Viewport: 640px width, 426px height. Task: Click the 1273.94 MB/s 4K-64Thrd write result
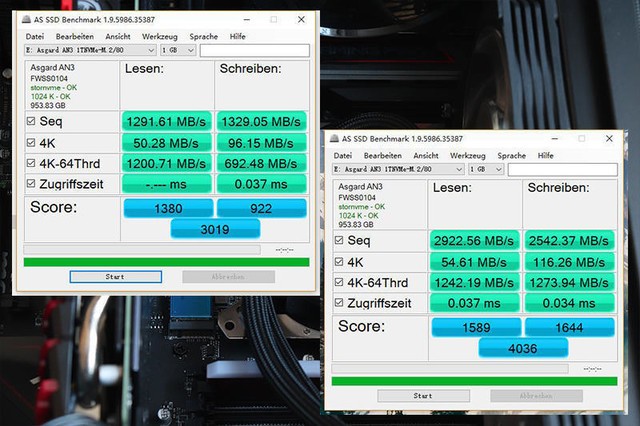[x=569, y=282]
